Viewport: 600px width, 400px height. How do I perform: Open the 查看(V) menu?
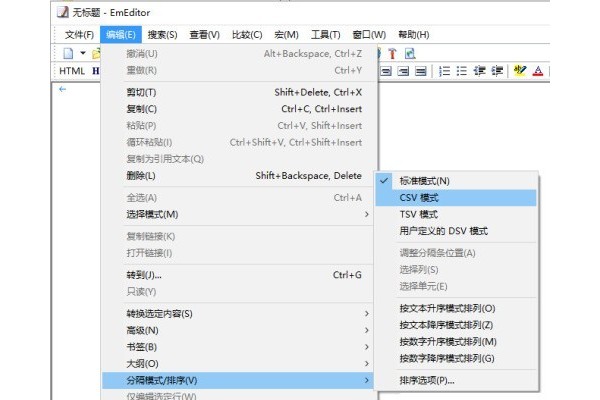(204, 35)
